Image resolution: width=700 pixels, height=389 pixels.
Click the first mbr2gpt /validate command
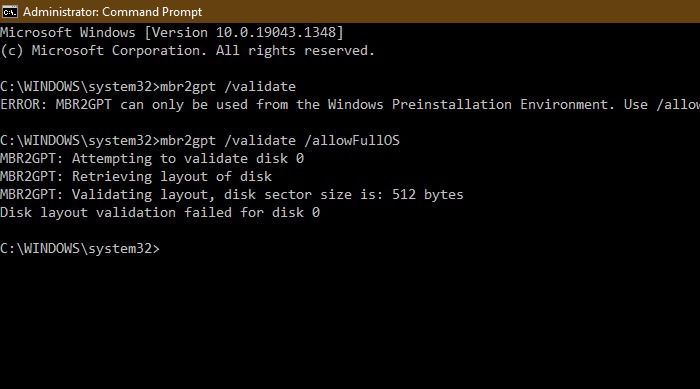coord(228,87)
